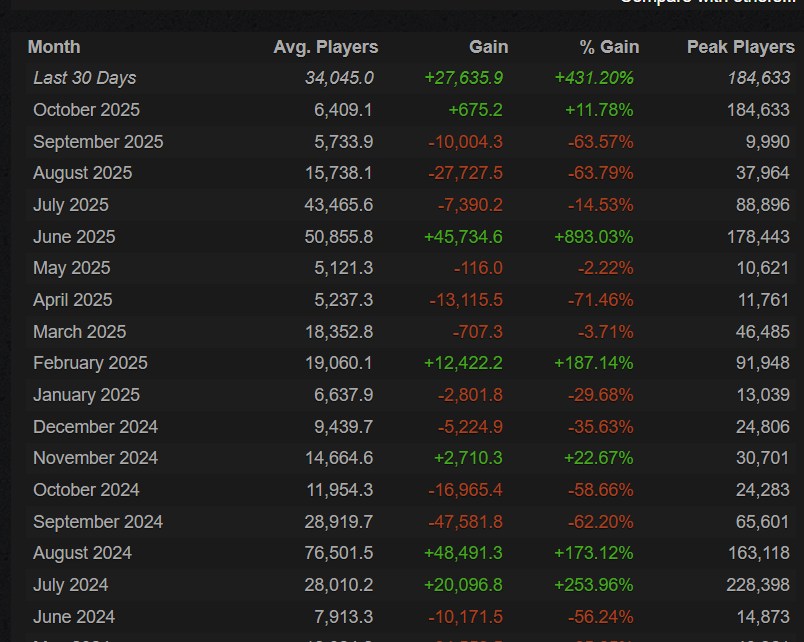This screenshot has width=804, height=642.
Task: Click the % Gain column header
Action: click(x=609, y=47)
